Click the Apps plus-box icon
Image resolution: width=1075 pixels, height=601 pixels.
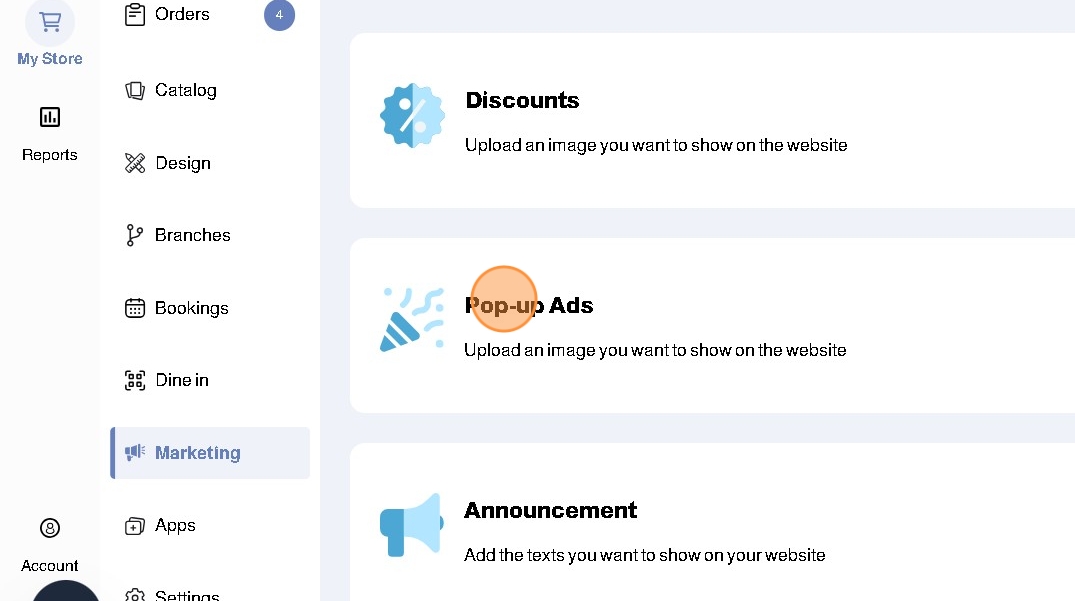click(135, 526)
